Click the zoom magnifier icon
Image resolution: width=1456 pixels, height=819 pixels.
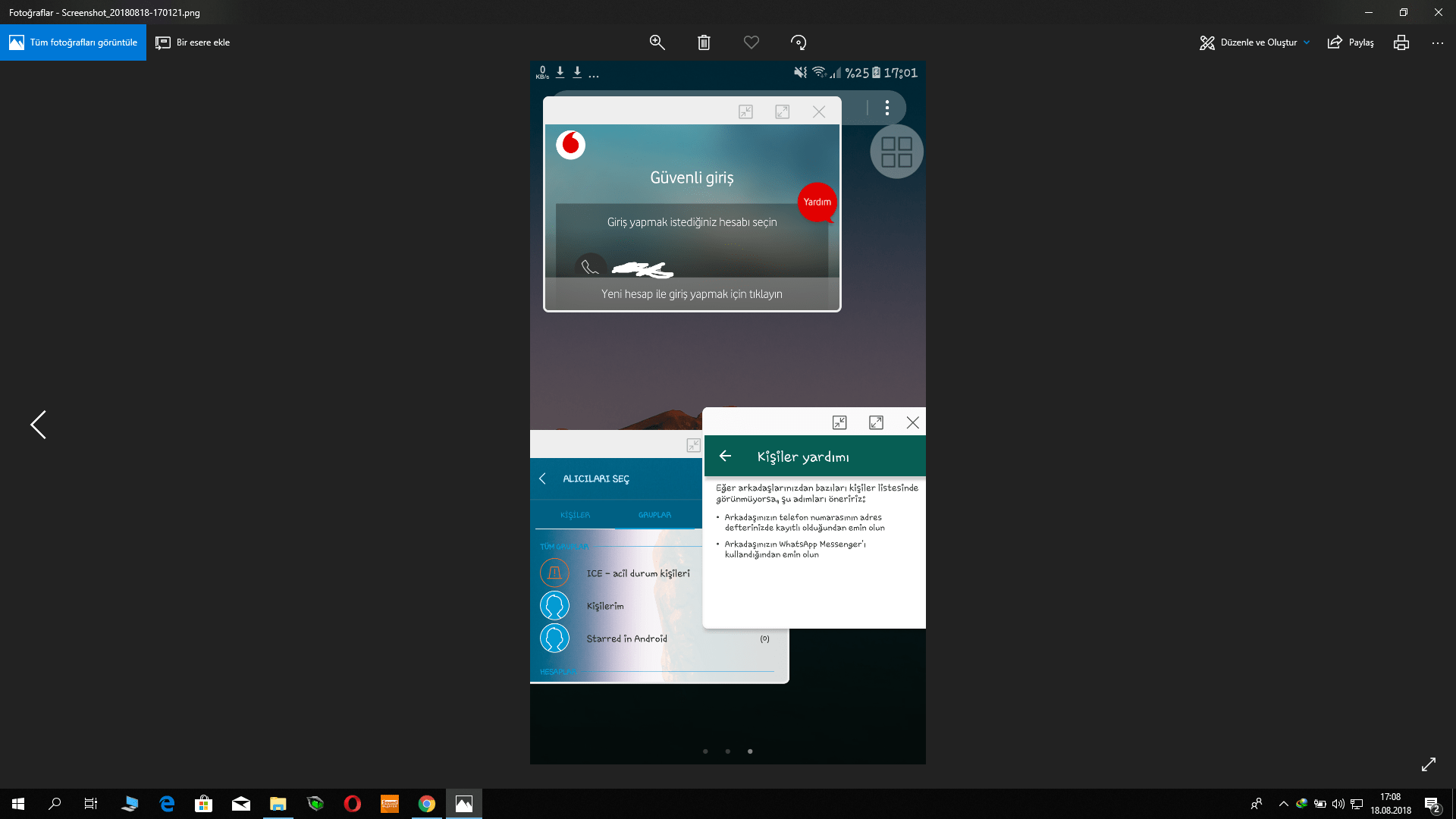(657, 42)
